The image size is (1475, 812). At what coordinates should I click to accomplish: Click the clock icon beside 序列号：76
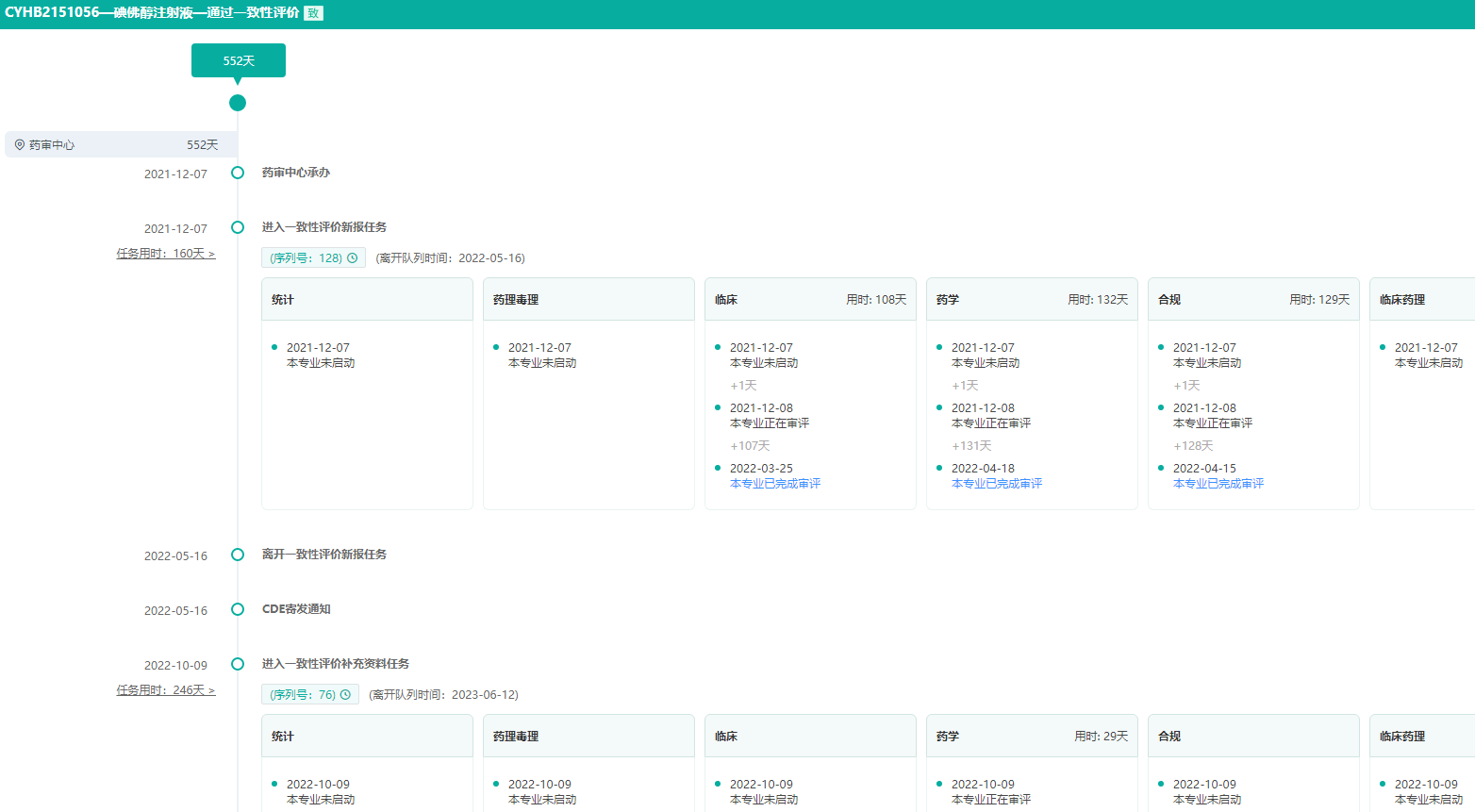pyautogui.click(x=345, y=695)
